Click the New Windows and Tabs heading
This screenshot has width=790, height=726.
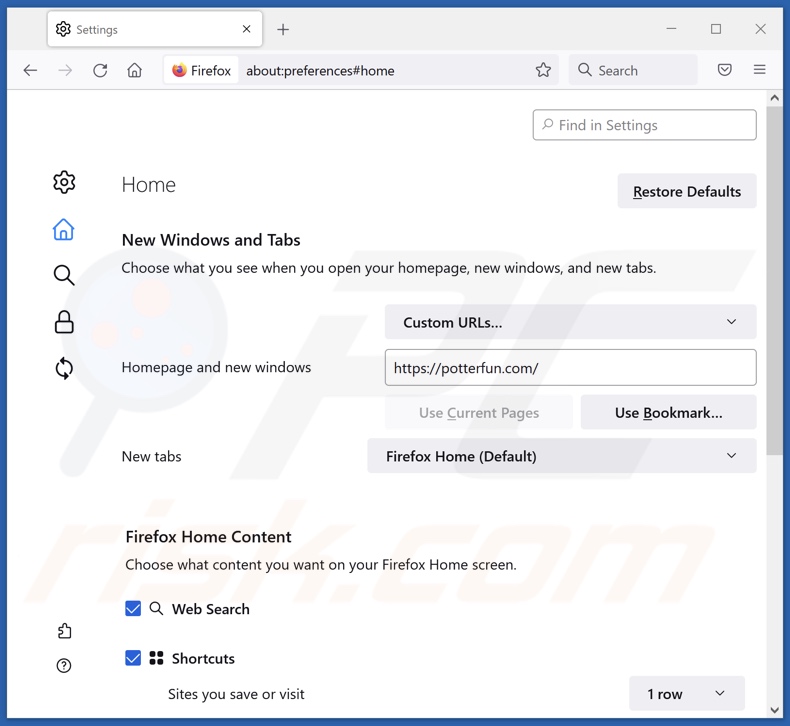pyautogui.click(x=211, y=240)
